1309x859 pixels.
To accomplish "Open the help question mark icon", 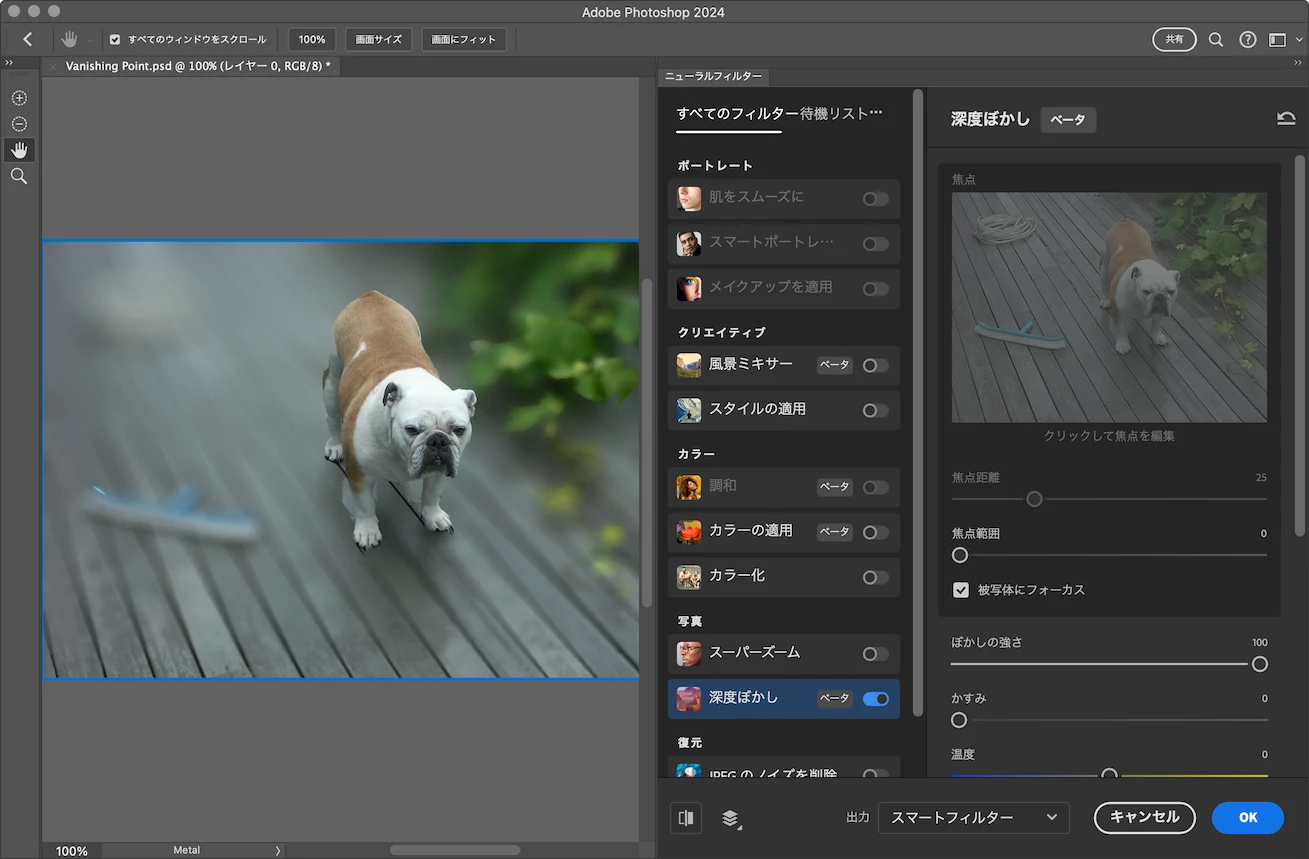I will (x=1248, y=40).
